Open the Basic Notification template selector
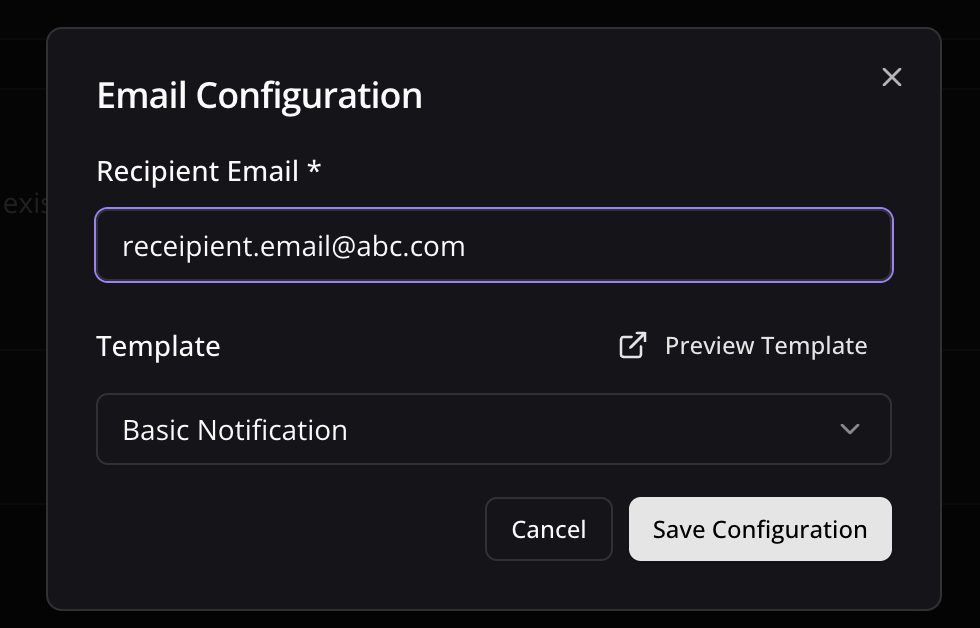Screen dimensions: 980x628 pos(494,429)
